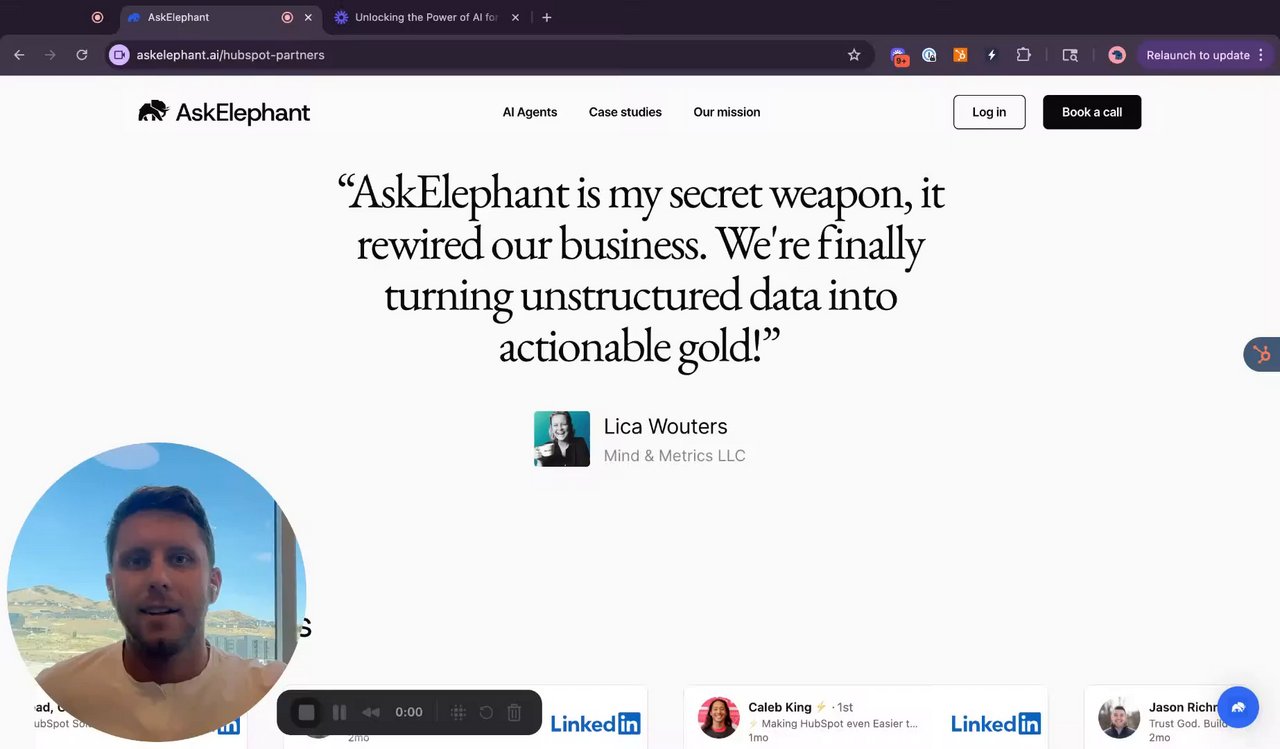Go back with the browser back arrow
The image size is (1280, 749).
point(19,55)
